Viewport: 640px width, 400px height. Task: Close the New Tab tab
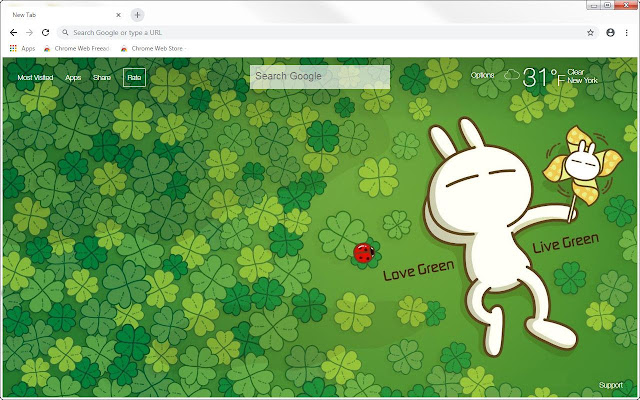pyautogui.click(x=118, y=15)
